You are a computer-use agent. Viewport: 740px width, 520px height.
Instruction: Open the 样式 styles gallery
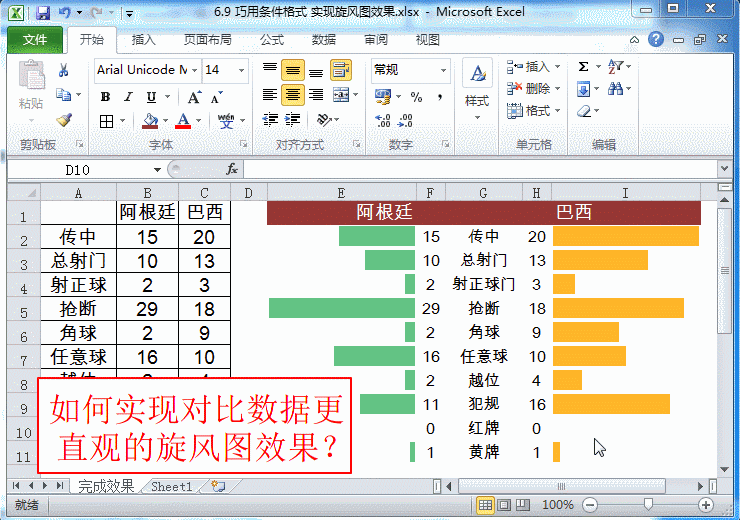point(477,90)
